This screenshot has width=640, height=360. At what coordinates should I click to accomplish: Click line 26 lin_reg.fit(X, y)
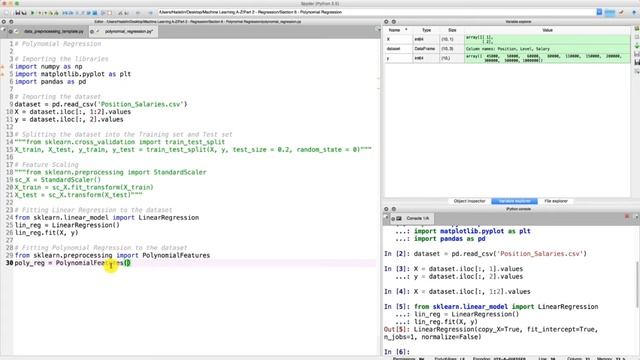(46, 233)
